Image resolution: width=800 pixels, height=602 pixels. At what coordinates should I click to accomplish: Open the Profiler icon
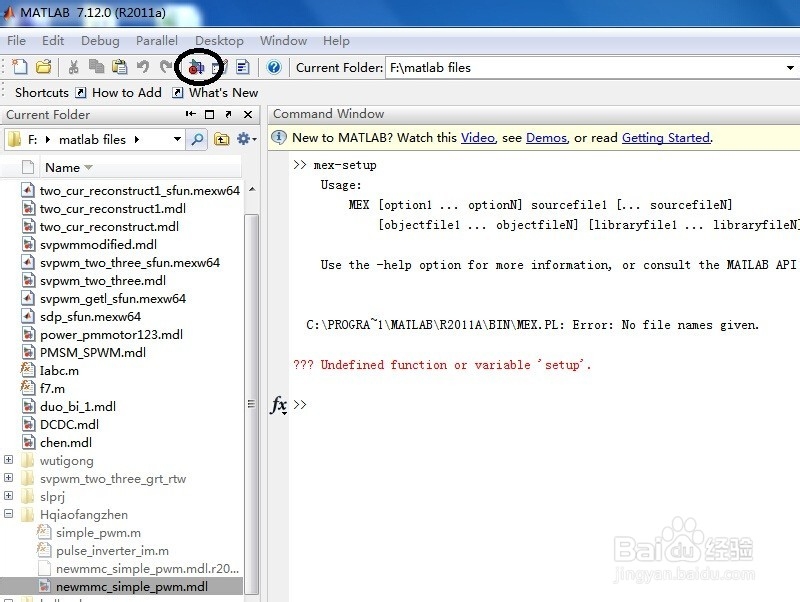coord(242,67)
